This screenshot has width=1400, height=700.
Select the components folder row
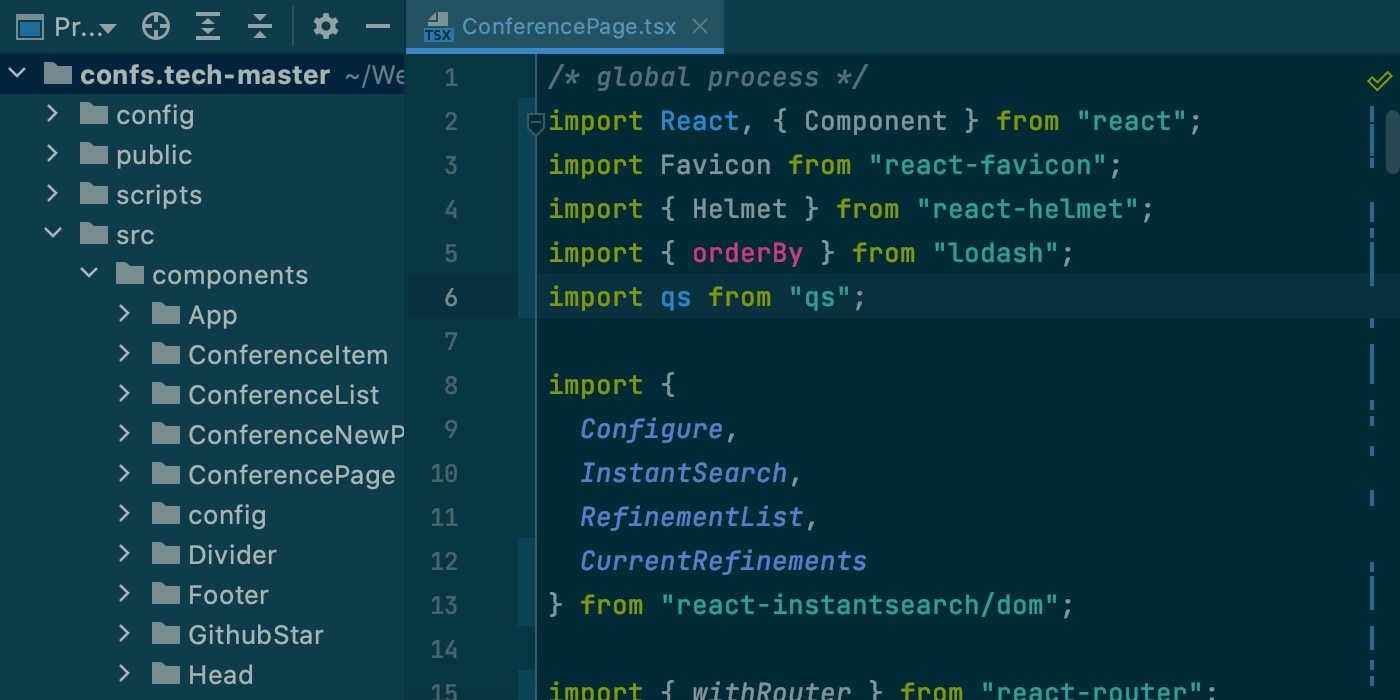[x=202, y=275]
